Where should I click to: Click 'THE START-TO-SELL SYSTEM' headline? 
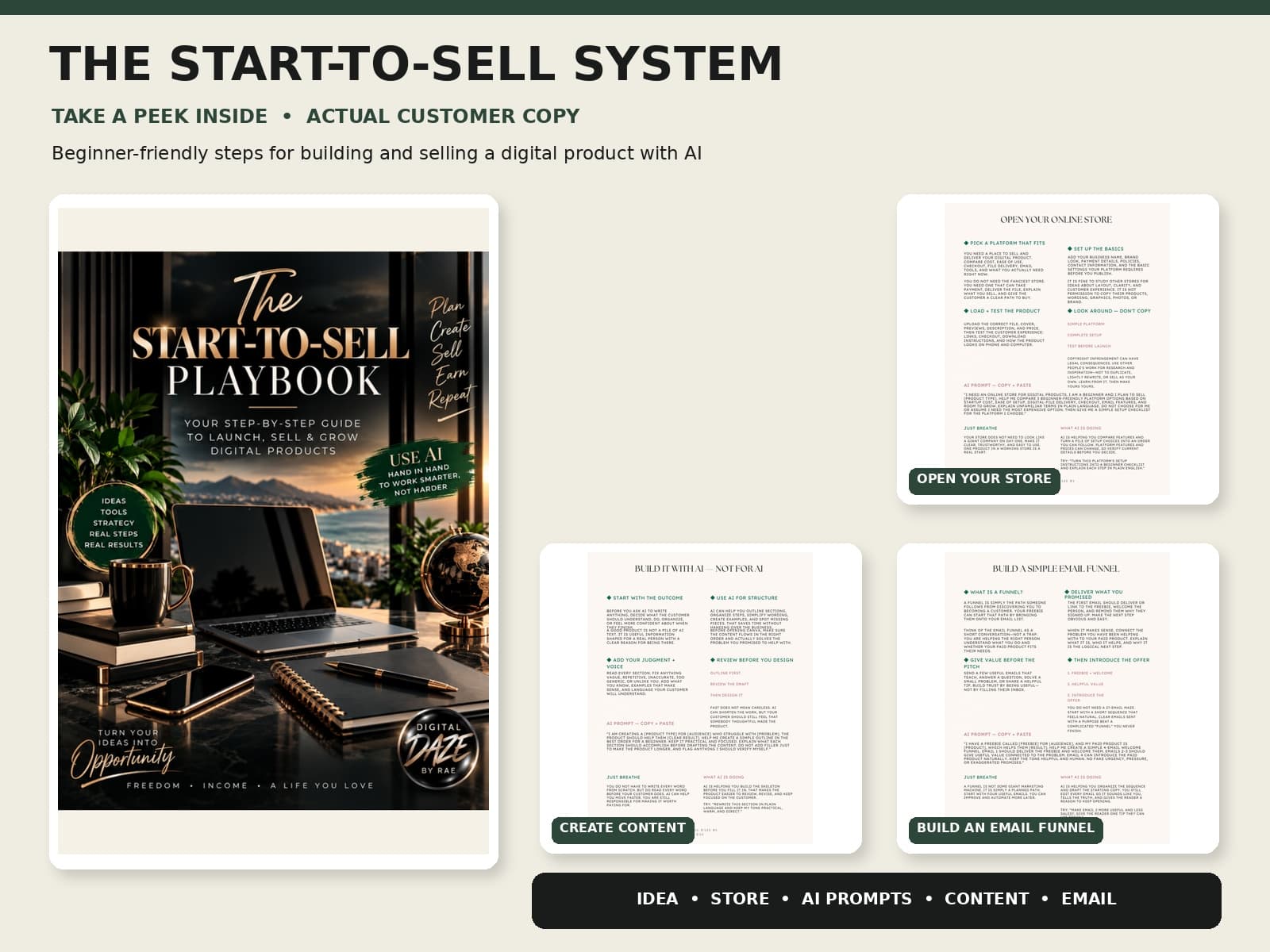[416, 63]
